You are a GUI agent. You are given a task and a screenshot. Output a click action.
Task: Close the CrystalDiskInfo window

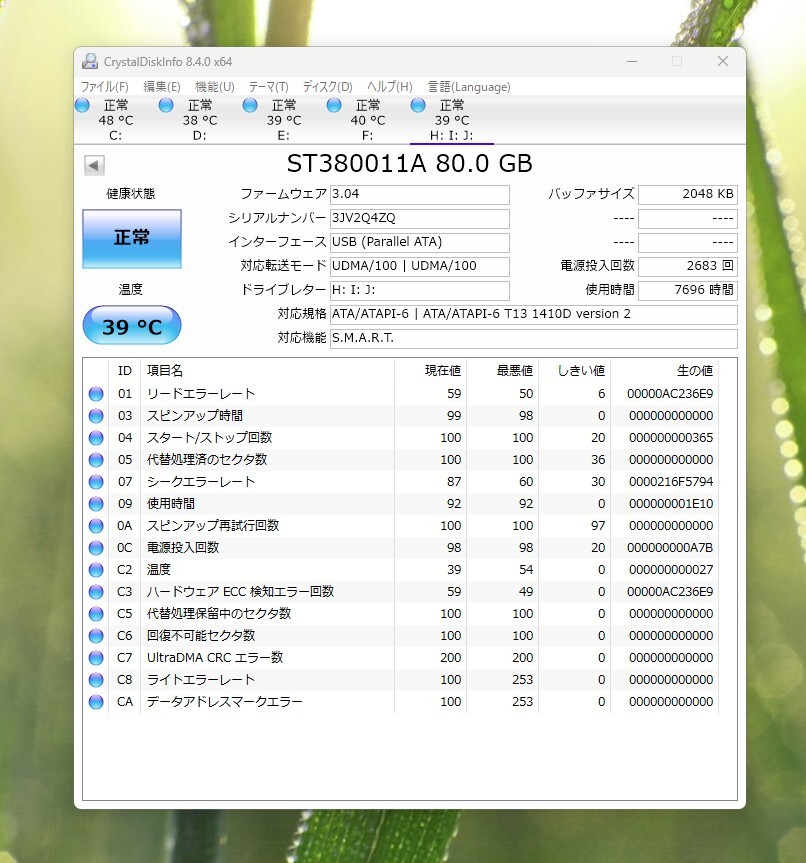723,62
